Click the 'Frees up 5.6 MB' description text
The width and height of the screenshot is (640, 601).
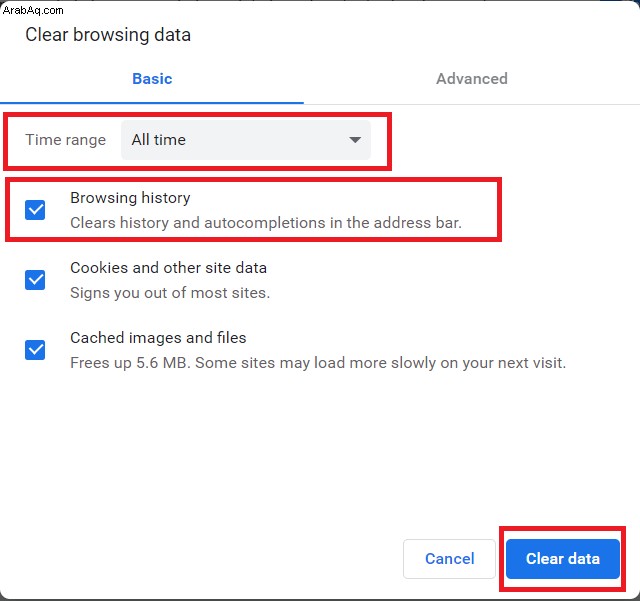(318, 363)
